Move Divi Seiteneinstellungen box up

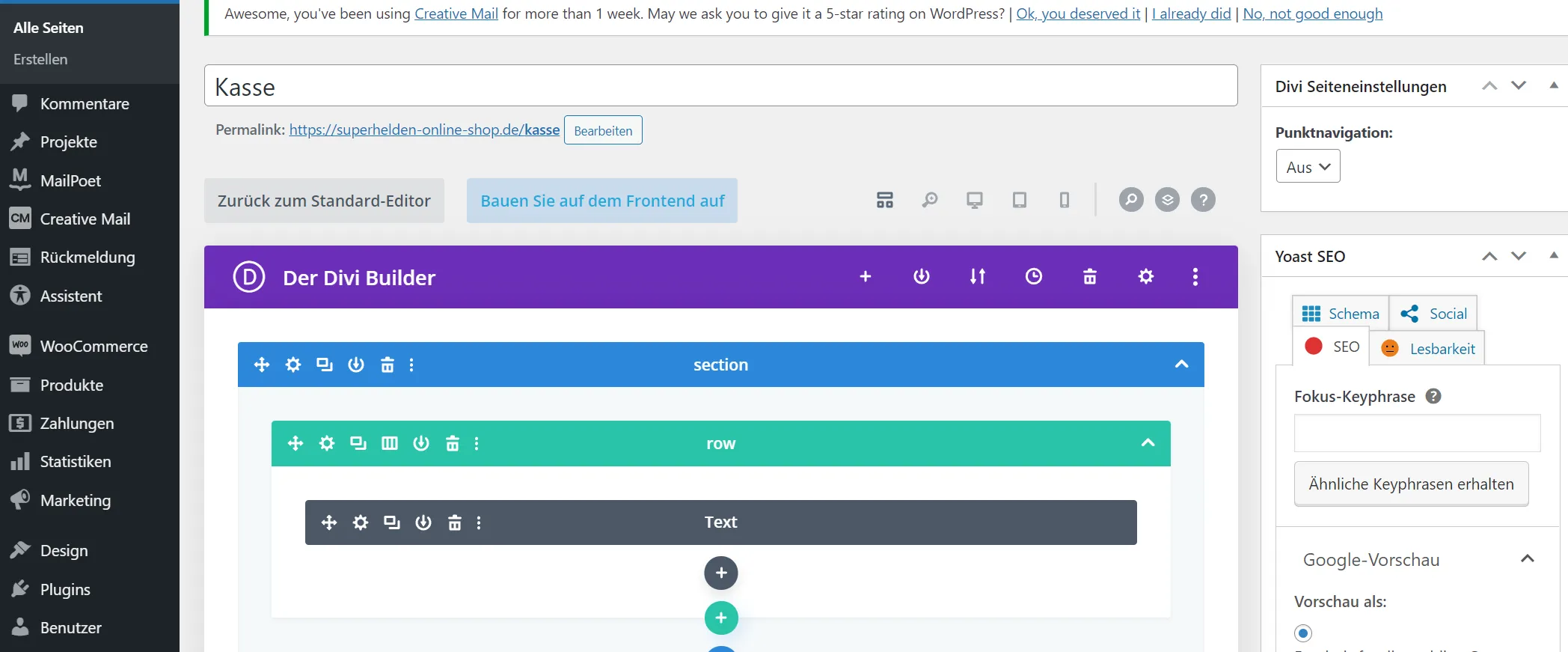click(1489, 86)
